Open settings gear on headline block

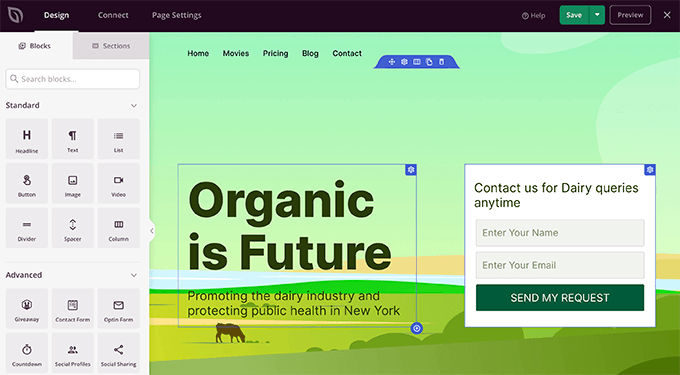(411, 170)
